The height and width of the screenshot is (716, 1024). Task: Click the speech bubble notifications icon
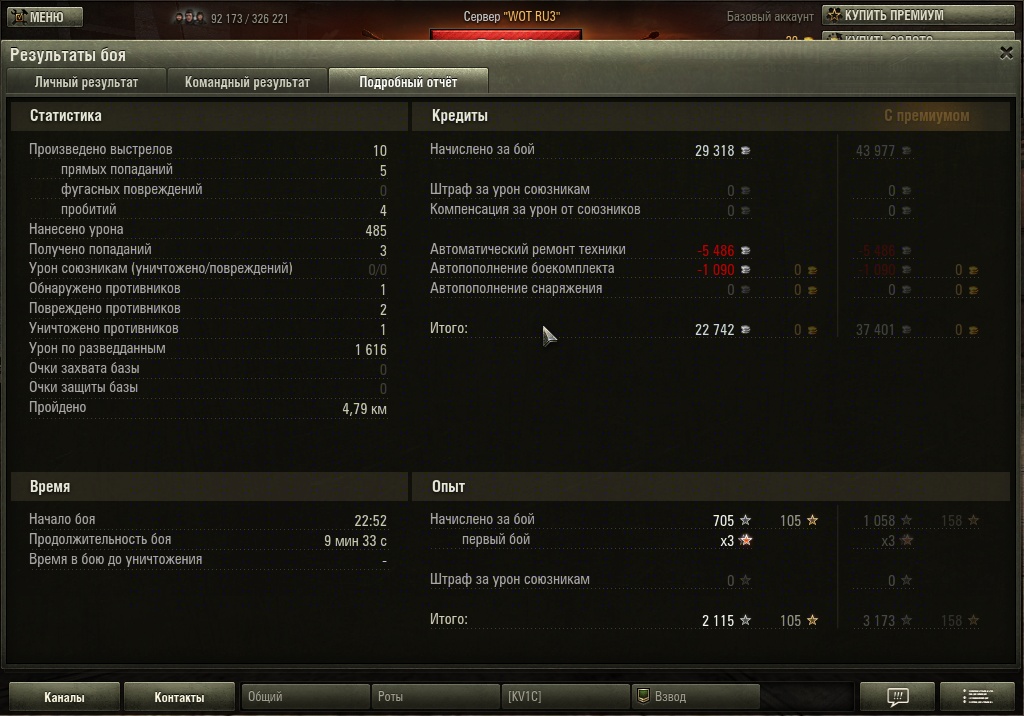pyautogui.click(x=897, y=696)
